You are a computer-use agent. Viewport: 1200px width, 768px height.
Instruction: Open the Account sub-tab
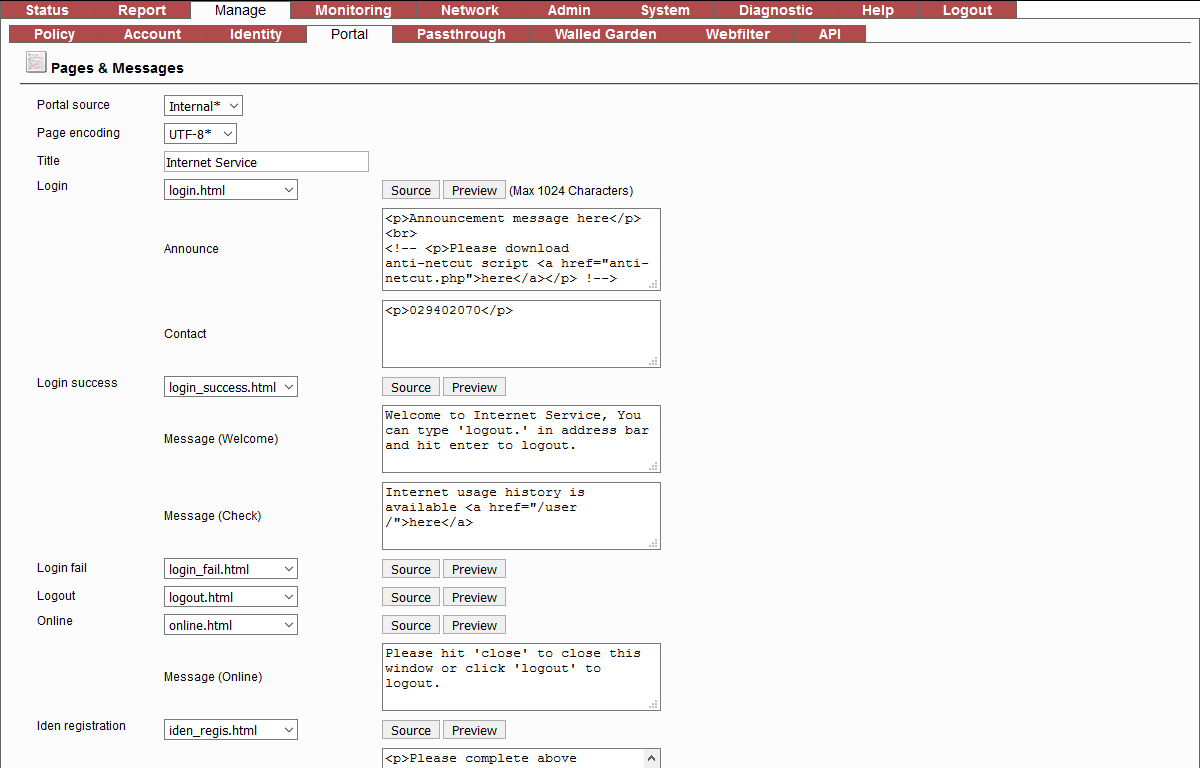[x=152, y=34]
